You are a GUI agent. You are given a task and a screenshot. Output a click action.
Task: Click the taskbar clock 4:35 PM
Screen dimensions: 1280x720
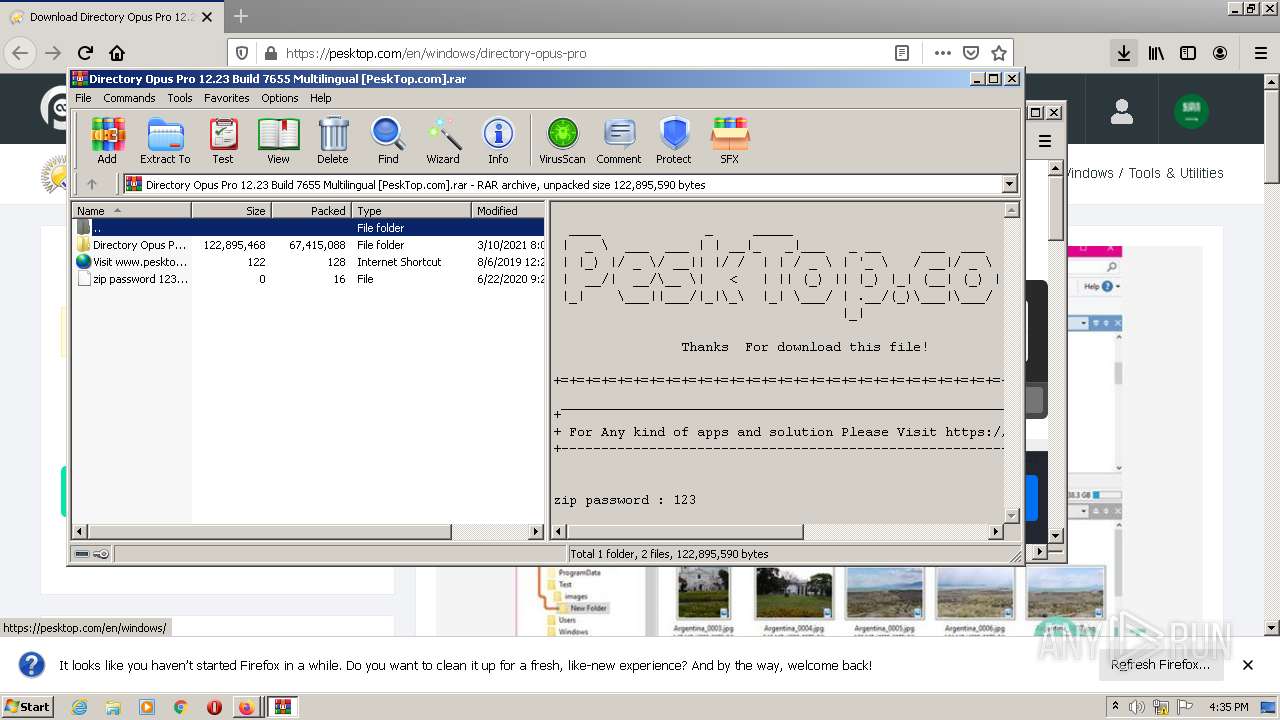(1228, 707)
